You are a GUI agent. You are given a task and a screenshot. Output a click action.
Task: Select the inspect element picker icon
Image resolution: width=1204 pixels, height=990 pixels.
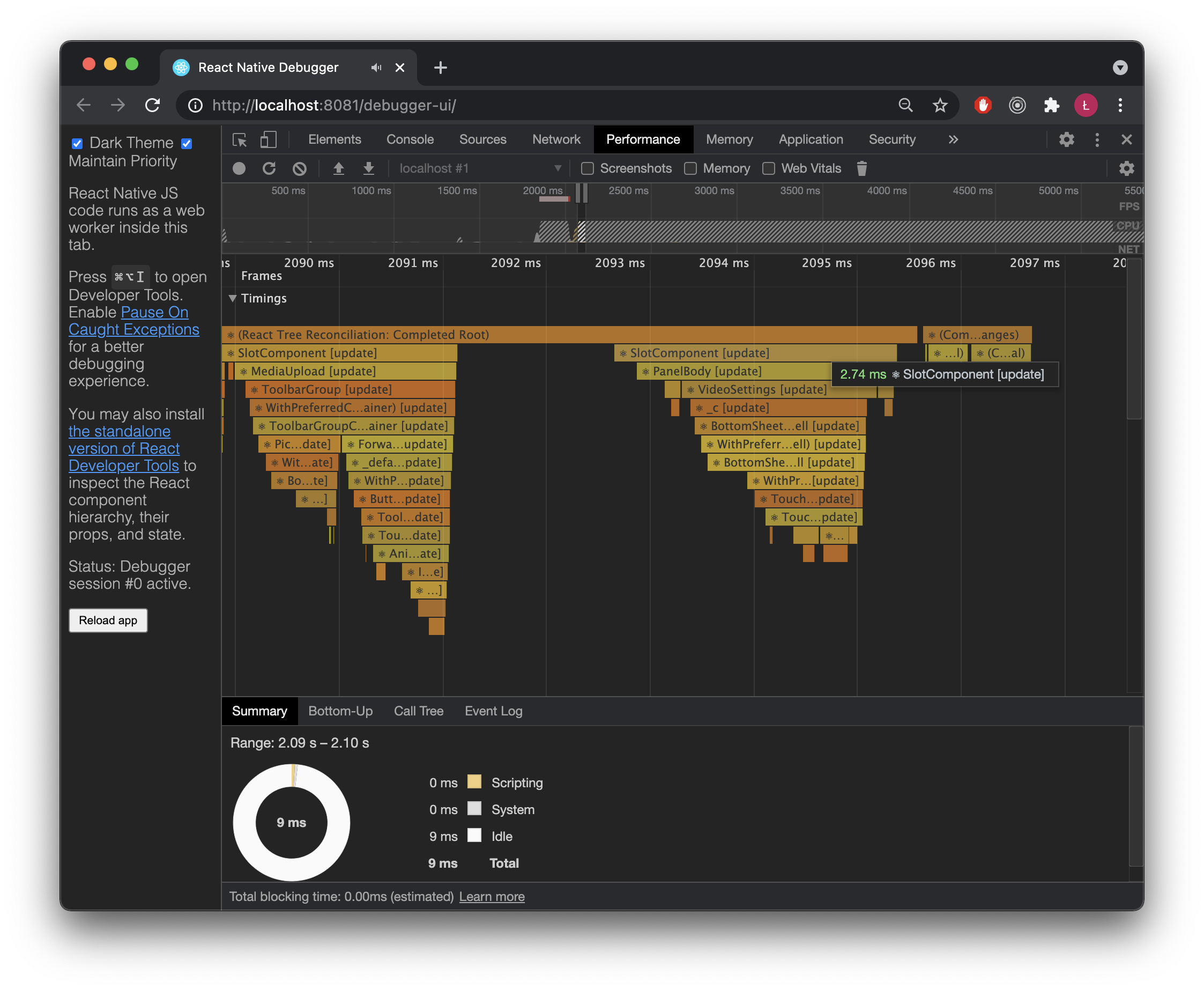pyautogui.click(x=240, y=140)
